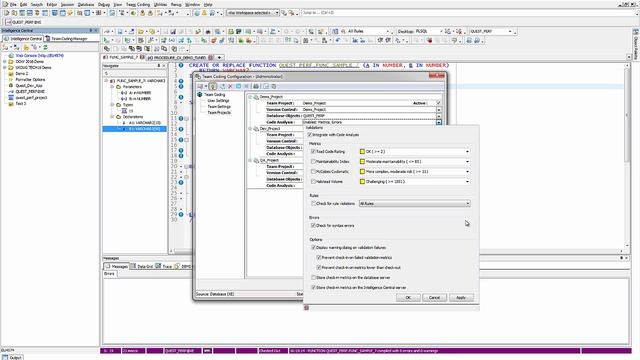This screenshot has width=640, height=360.
Task: Click the Web Console globe icon
Action: click(x=11, y=56)
